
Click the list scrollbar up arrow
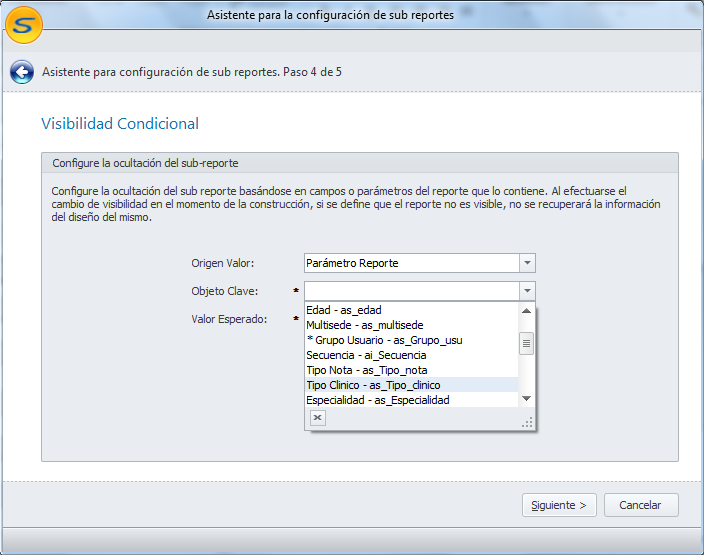pos(527,310)
